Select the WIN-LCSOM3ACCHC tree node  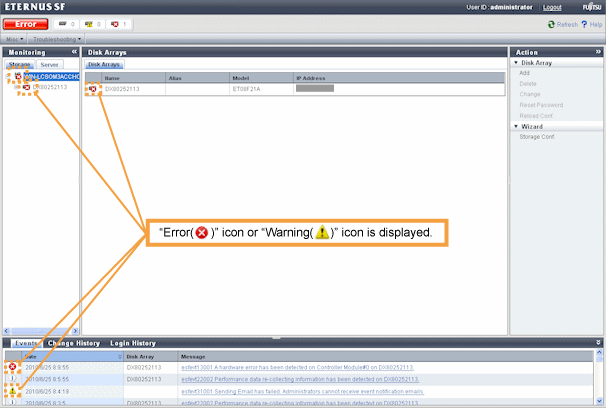51,76
